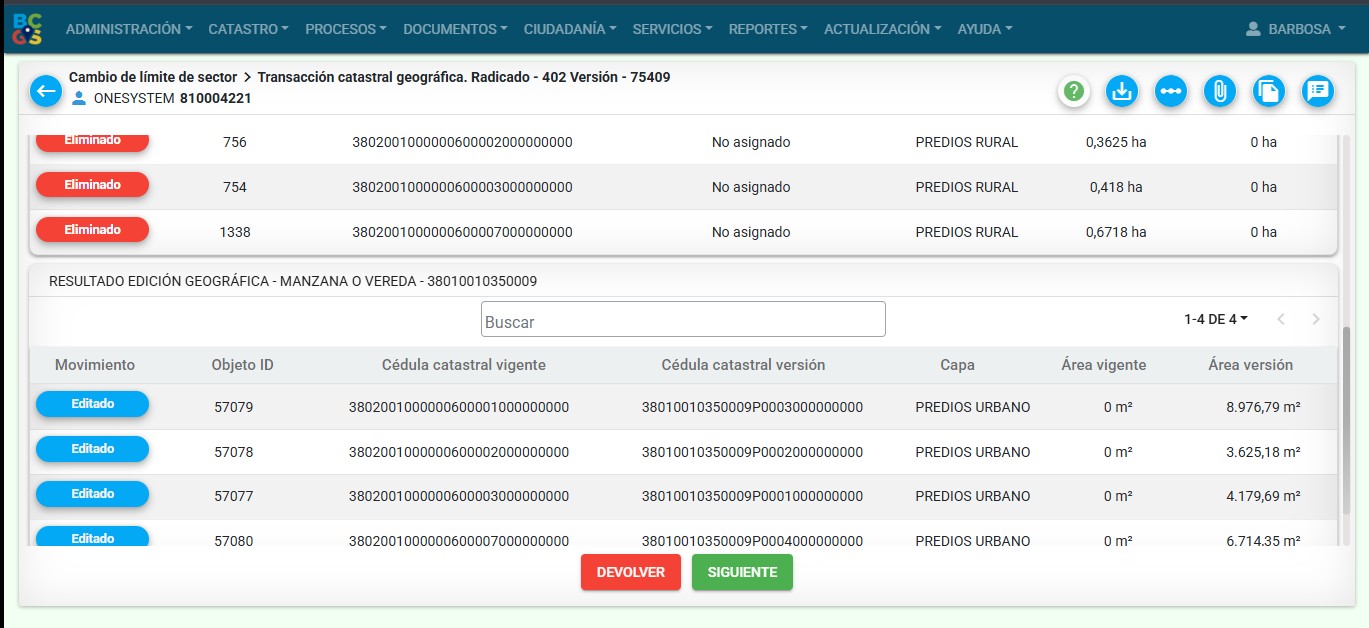Open the documents copy icon
The height and width of the screenshot is (628, 1369).
1268,92
